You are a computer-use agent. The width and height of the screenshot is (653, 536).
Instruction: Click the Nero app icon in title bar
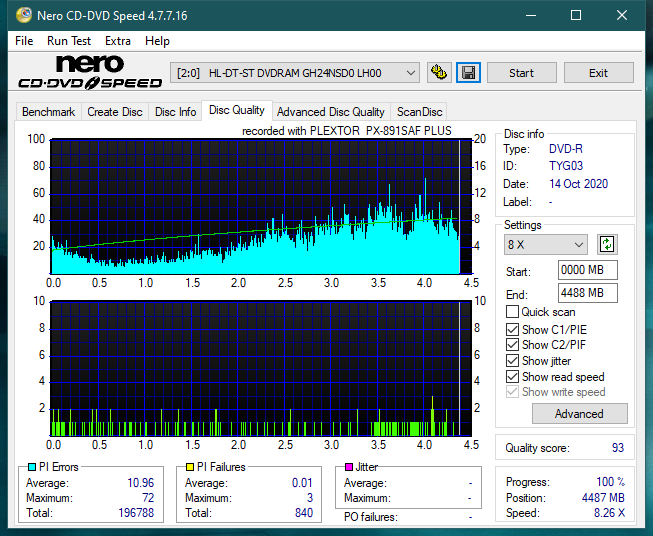(x=24, y=15)
